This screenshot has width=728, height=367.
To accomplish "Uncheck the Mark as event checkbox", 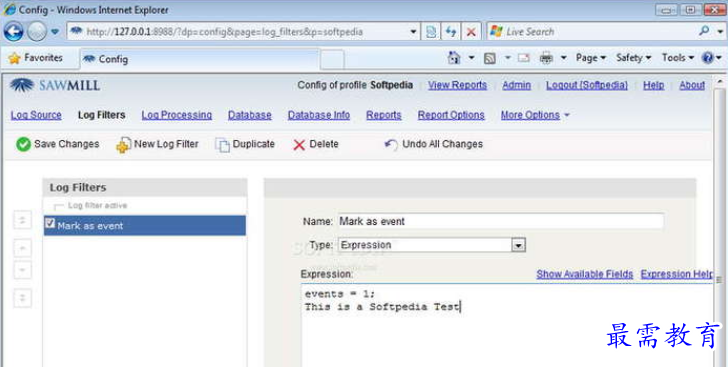I will point(51,224).
